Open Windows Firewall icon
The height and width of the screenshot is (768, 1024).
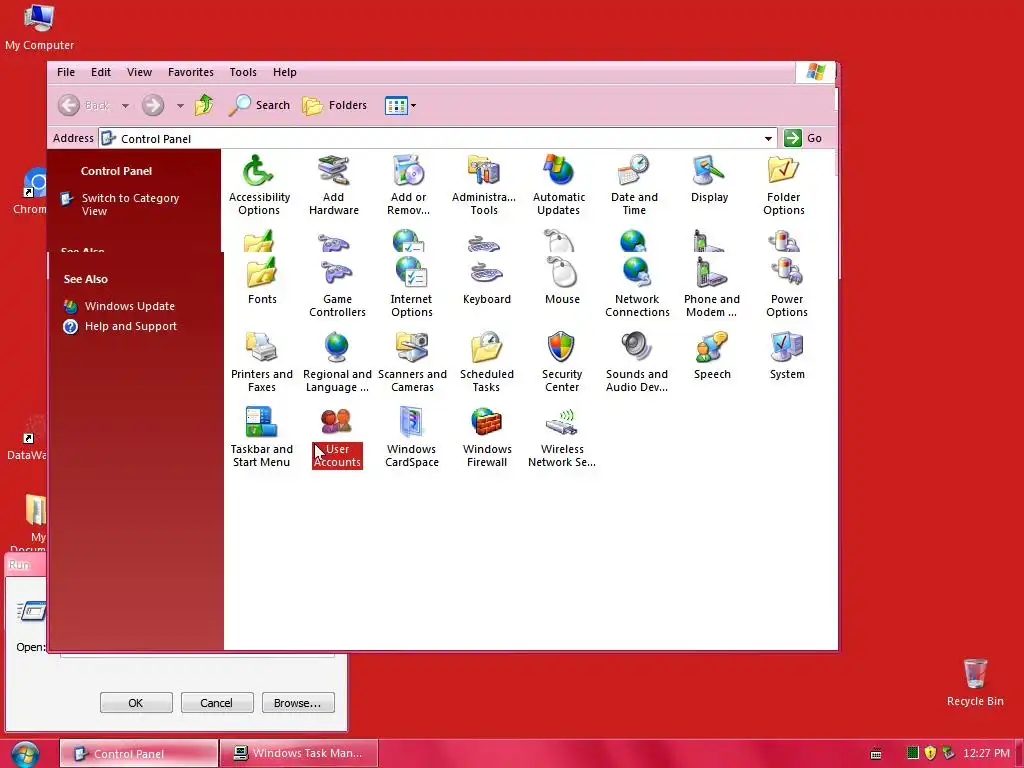(487, 438)
